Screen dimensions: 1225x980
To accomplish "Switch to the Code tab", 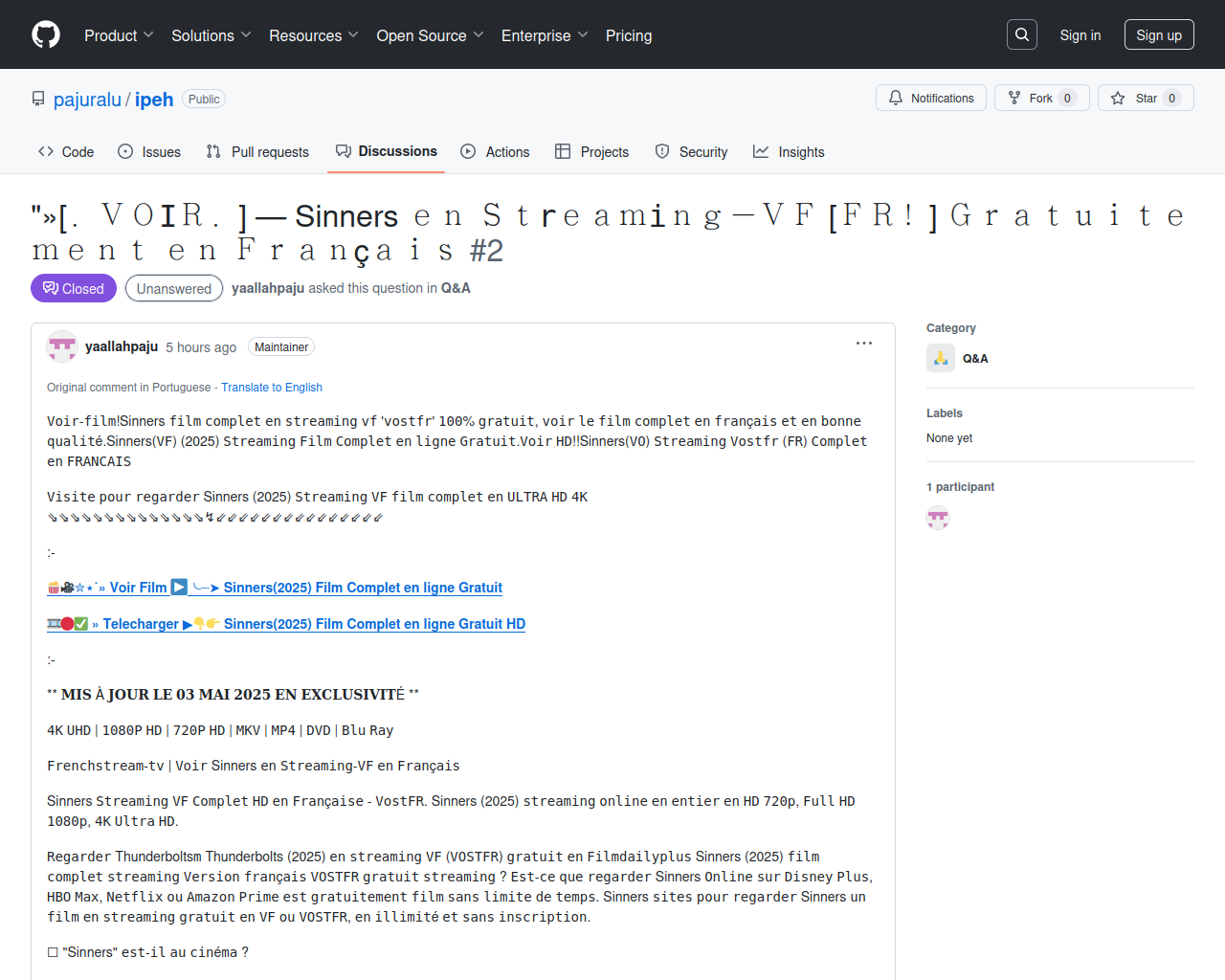I will tap(66, 151).
